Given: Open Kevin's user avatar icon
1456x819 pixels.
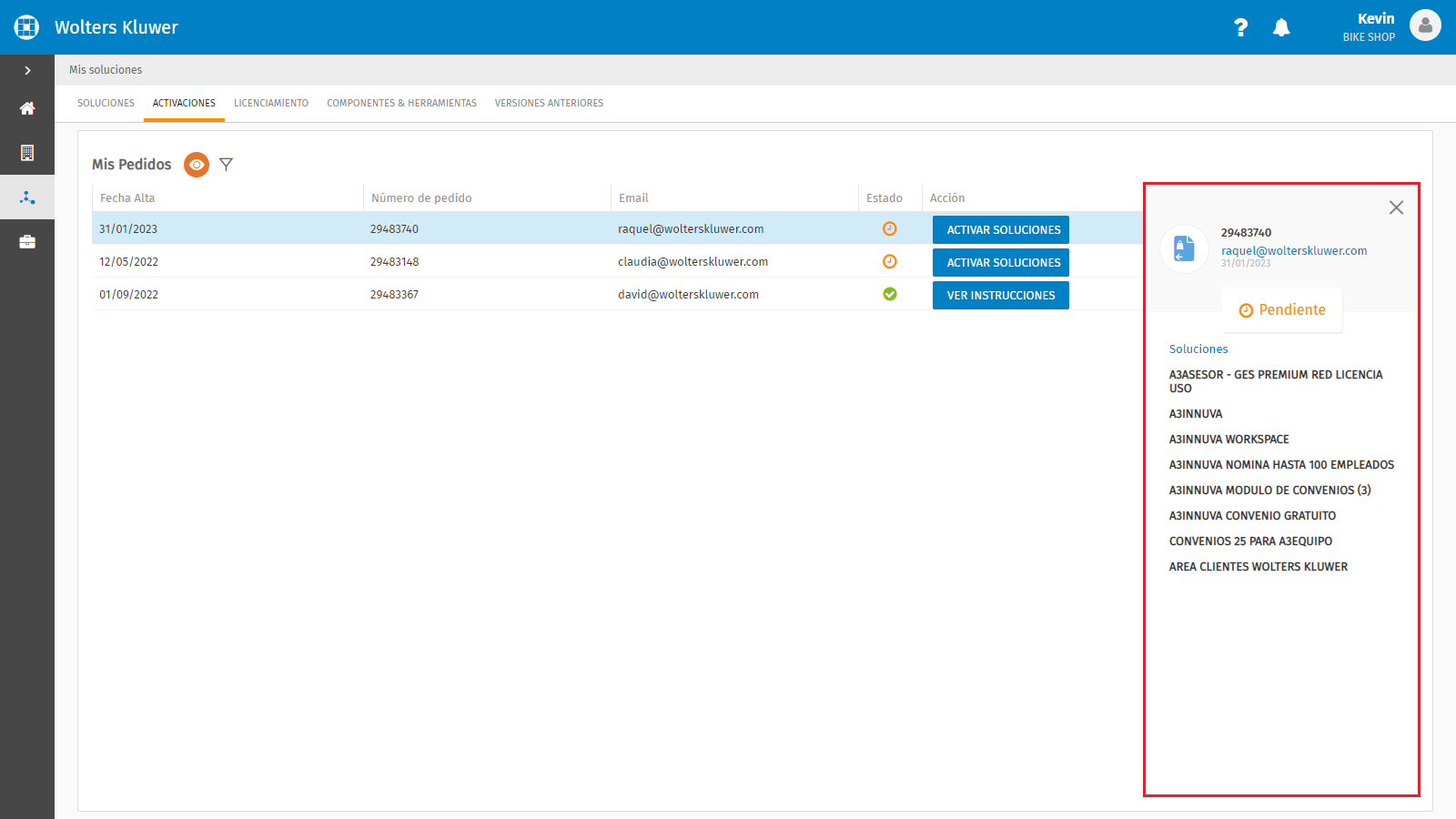Looking at the screenshot, I should [x=1425, y=25].
